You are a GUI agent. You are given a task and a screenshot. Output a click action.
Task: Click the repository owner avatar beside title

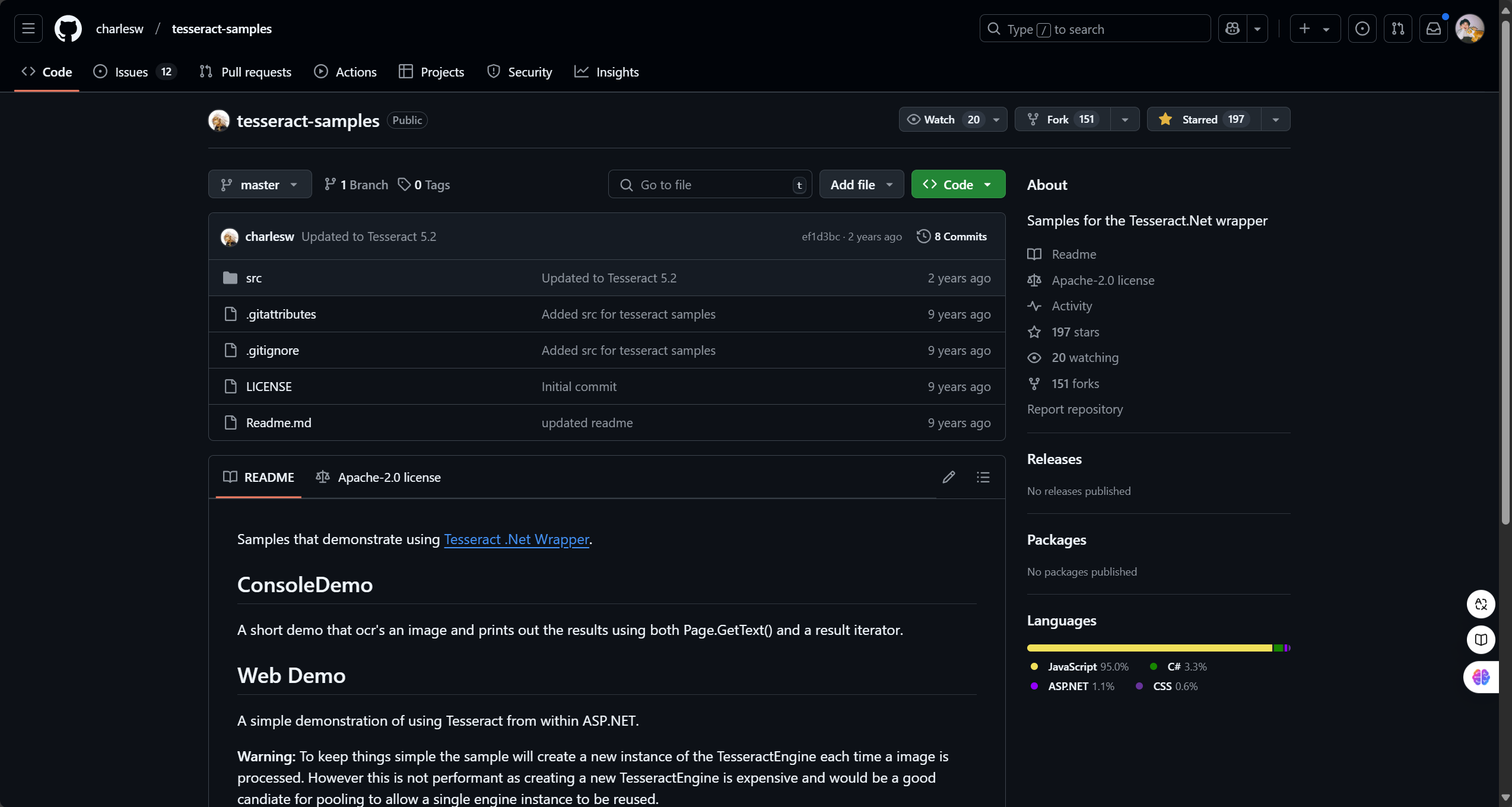click(x=219, y=120)
